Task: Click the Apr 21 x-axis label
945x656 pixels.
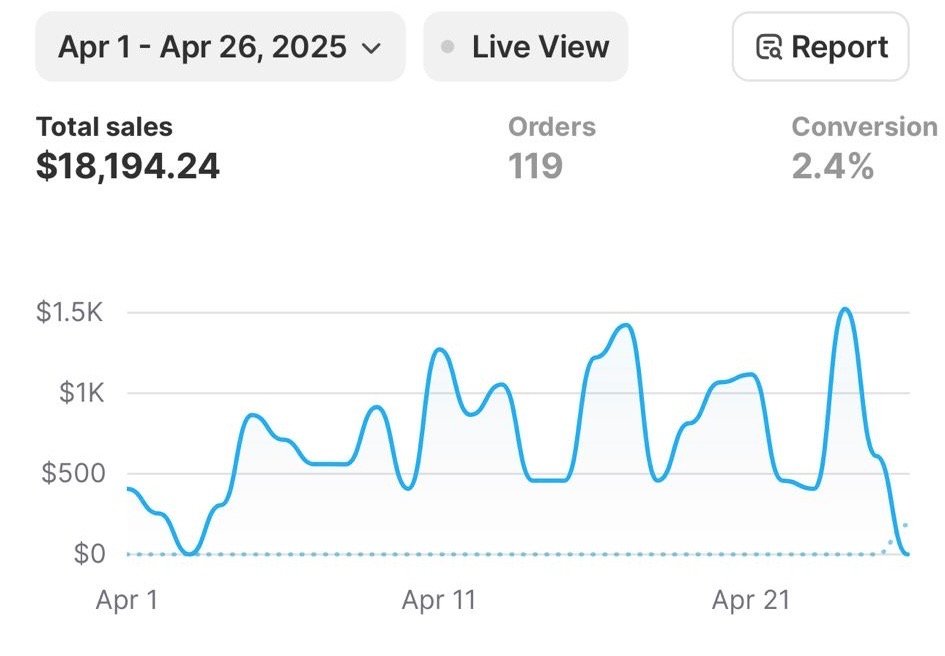Action: [x=751, y=600]
